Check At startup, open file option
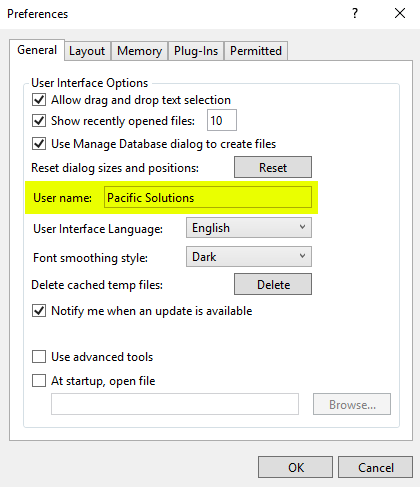This screenshot has width=420, height=487. point(39,380)
